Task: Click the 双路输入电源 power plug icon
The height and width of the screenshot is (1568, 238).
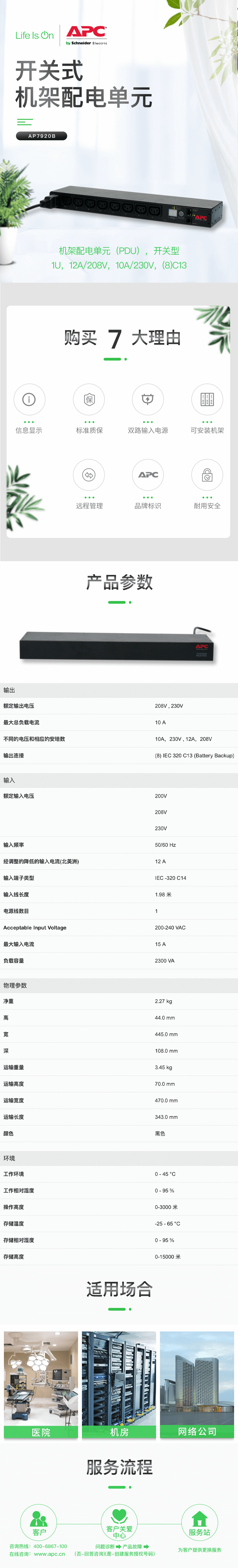Action: (148, 399)
